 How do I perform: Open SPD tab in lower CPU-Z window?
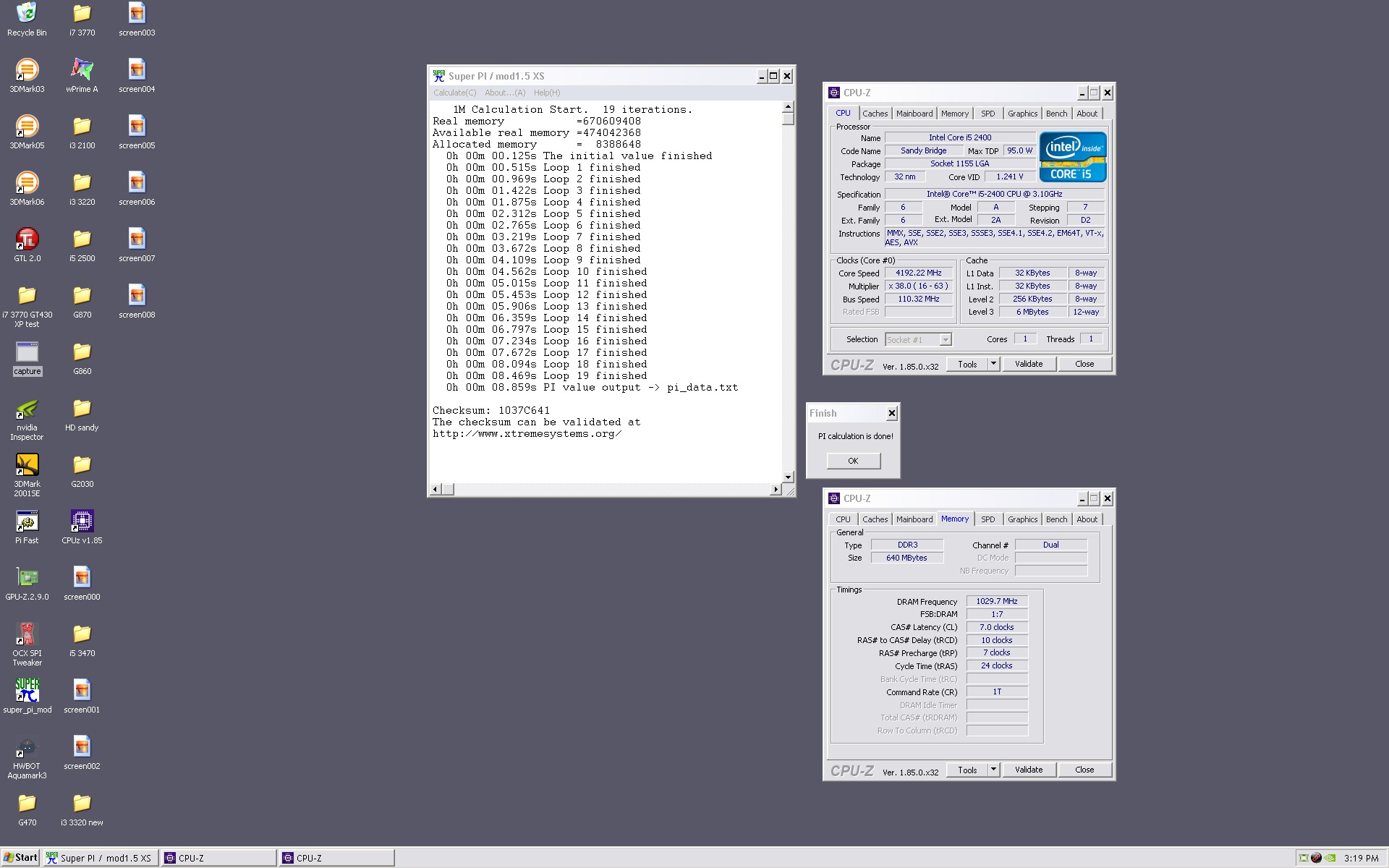click(987, 519)
